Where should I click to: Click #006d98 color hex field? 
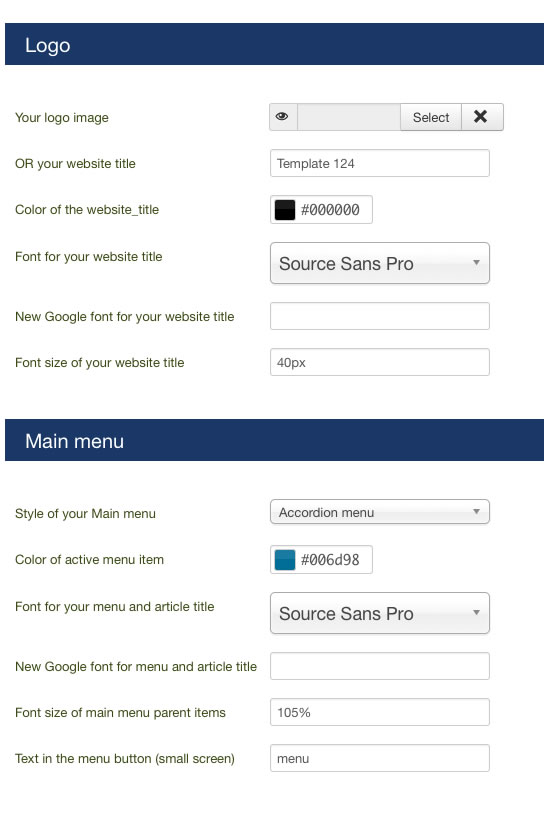pyautogui.click(x=330, y=560)
